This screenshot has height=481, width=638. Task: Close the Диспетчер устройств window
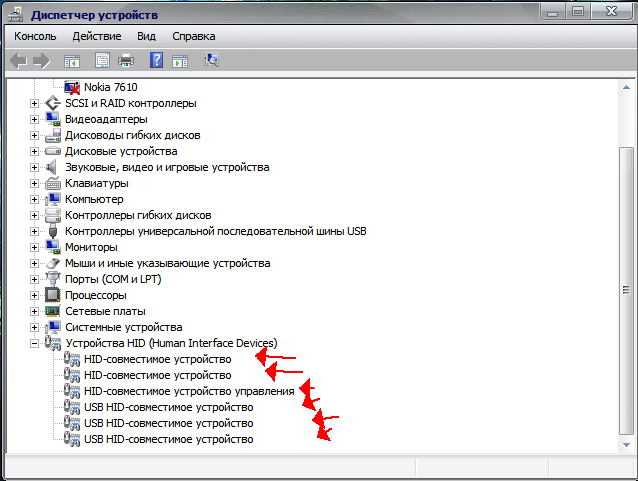(611, 12)
